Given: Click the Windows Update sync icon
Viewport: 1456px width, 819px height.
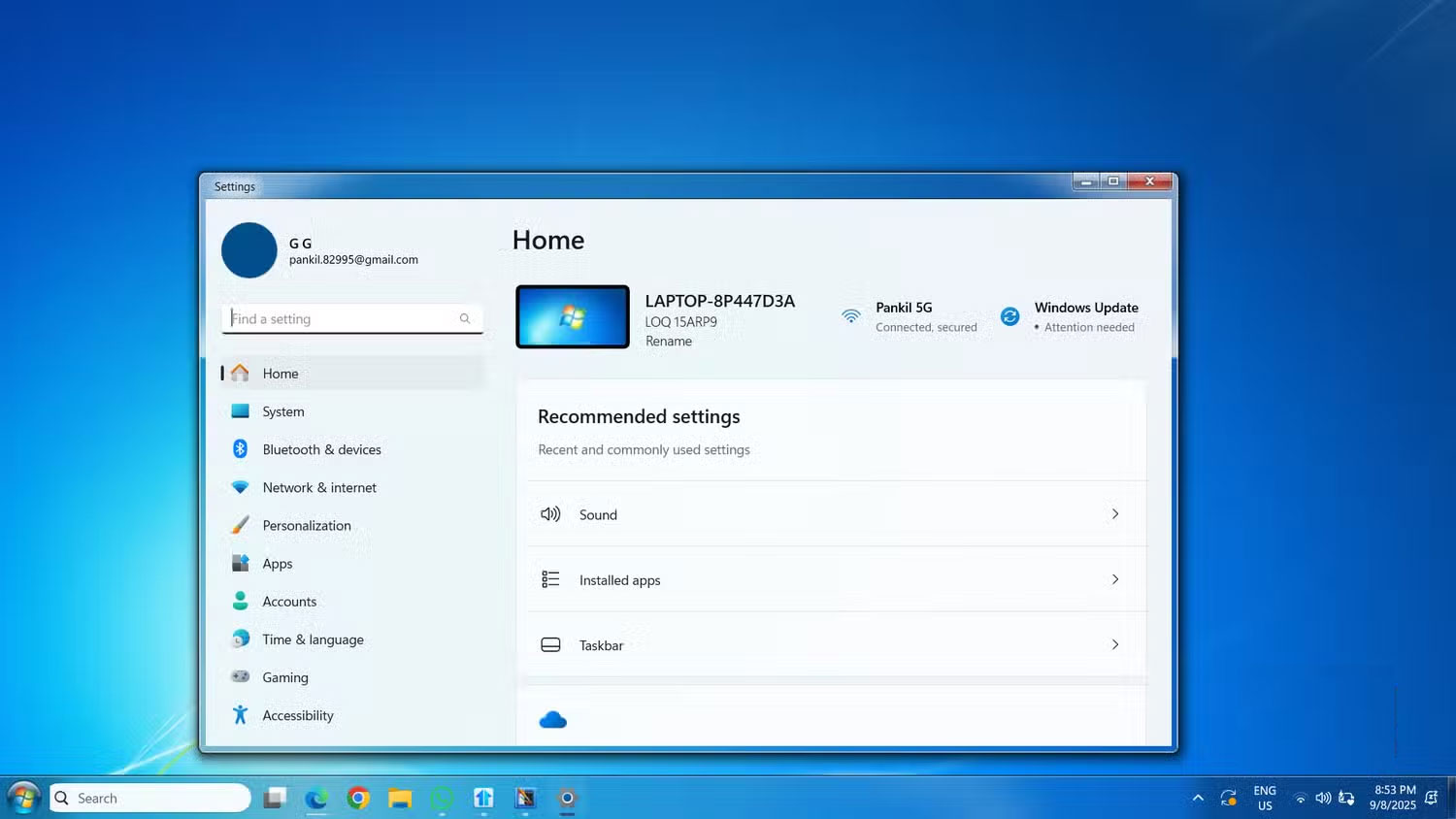Looking at the screenshot, I should click(x=1009, y=316).
